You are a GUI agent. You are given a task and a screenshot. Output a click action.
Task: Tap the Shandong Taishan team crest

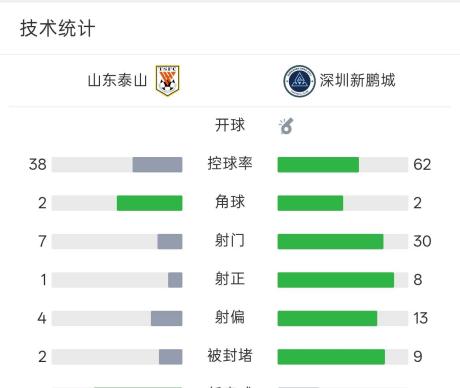[x=168, y=80]
